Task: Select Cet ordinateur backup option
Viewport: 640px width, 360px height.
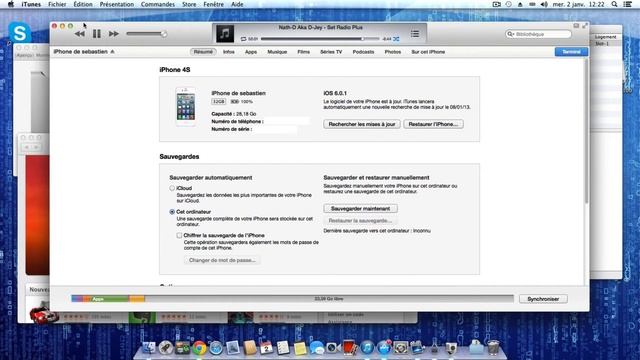Action: (x=172, y=212)
